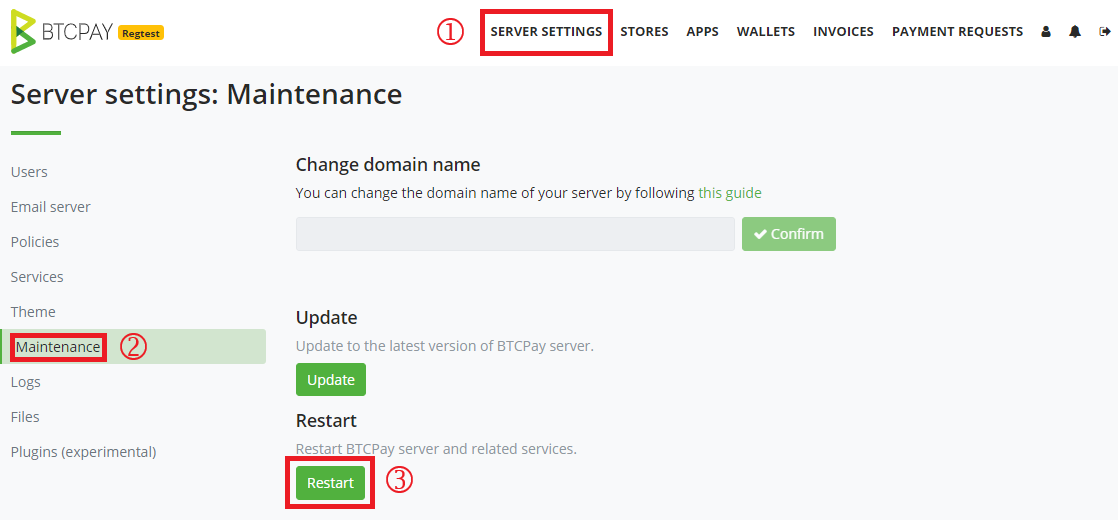Viewport: 1118px width, 520px height.
Task: Click the domain name input field
Action: [515, 234]
